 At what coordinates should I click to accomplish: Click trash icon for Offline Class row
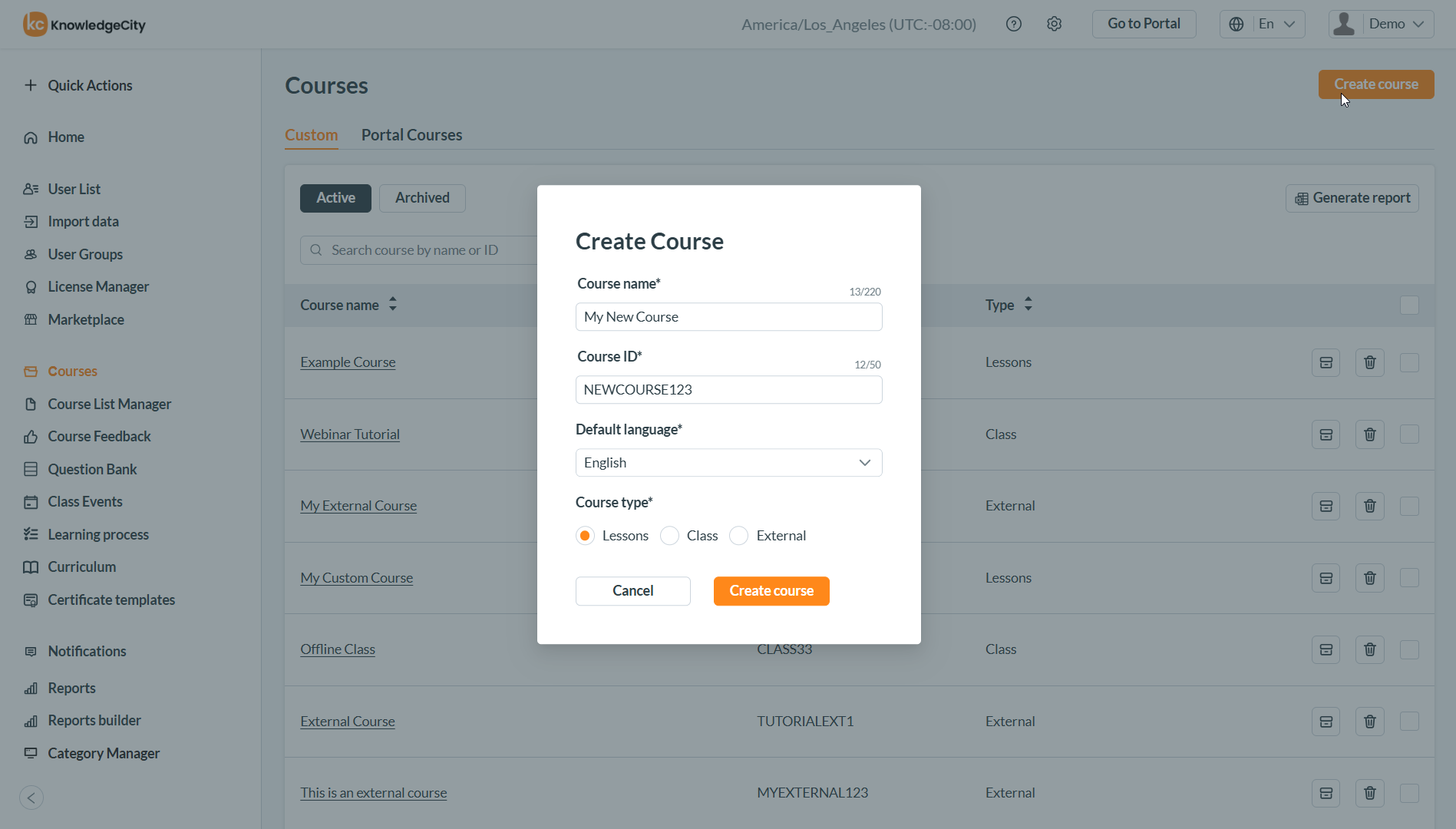[1369, 649]
